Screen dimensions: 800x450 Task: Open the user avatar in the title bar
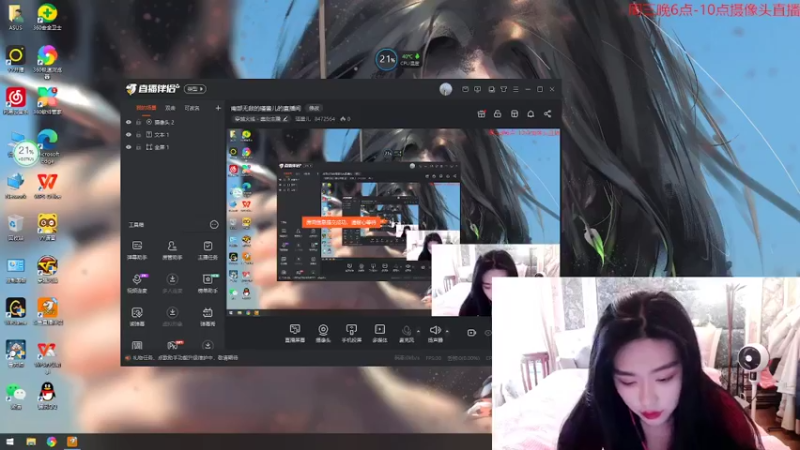tap(446, 89)
